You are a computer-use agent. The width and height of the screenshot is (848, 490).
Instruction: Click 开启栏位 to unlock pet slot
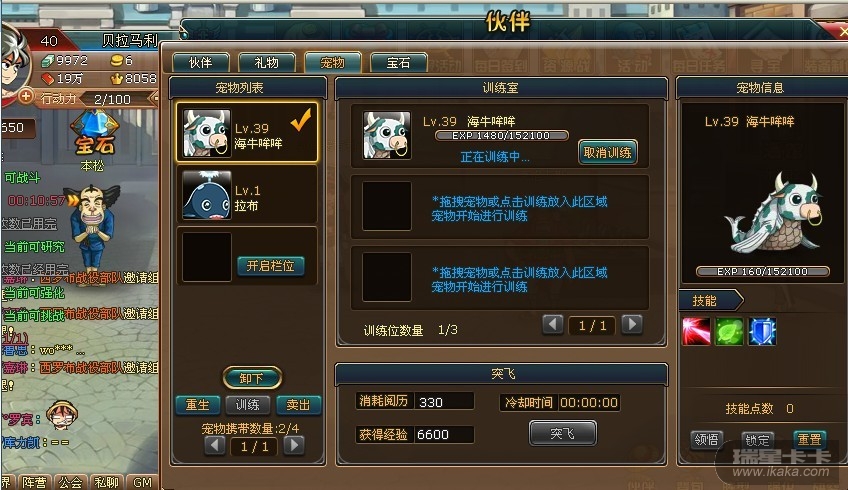tap(270, 266)
